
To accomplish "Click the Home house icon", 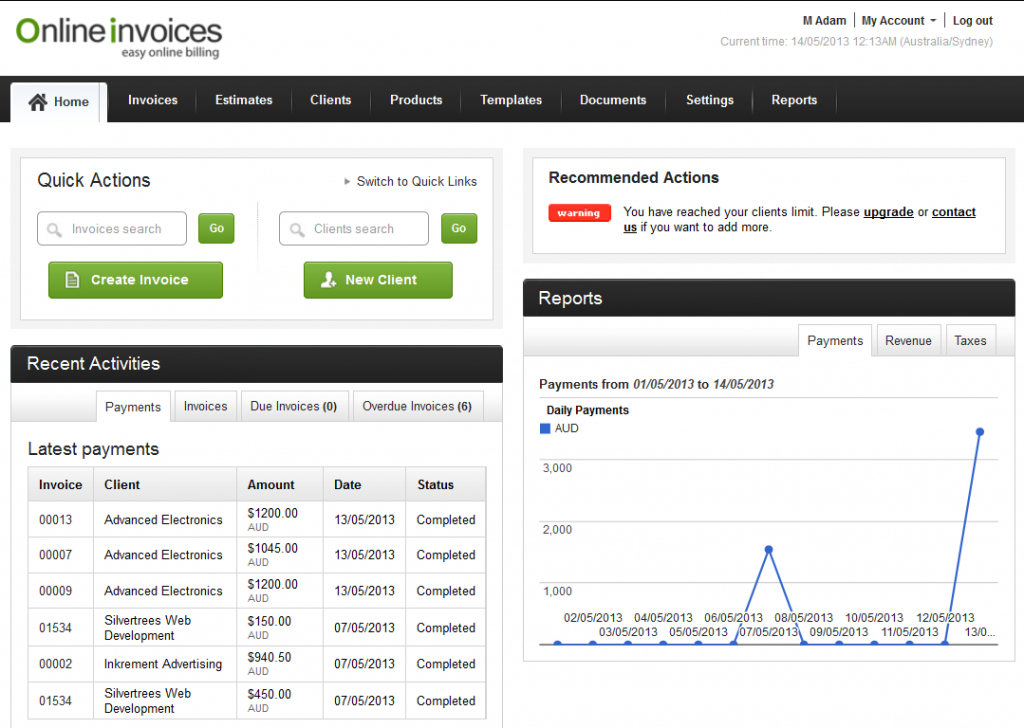I will pos(36,100).
